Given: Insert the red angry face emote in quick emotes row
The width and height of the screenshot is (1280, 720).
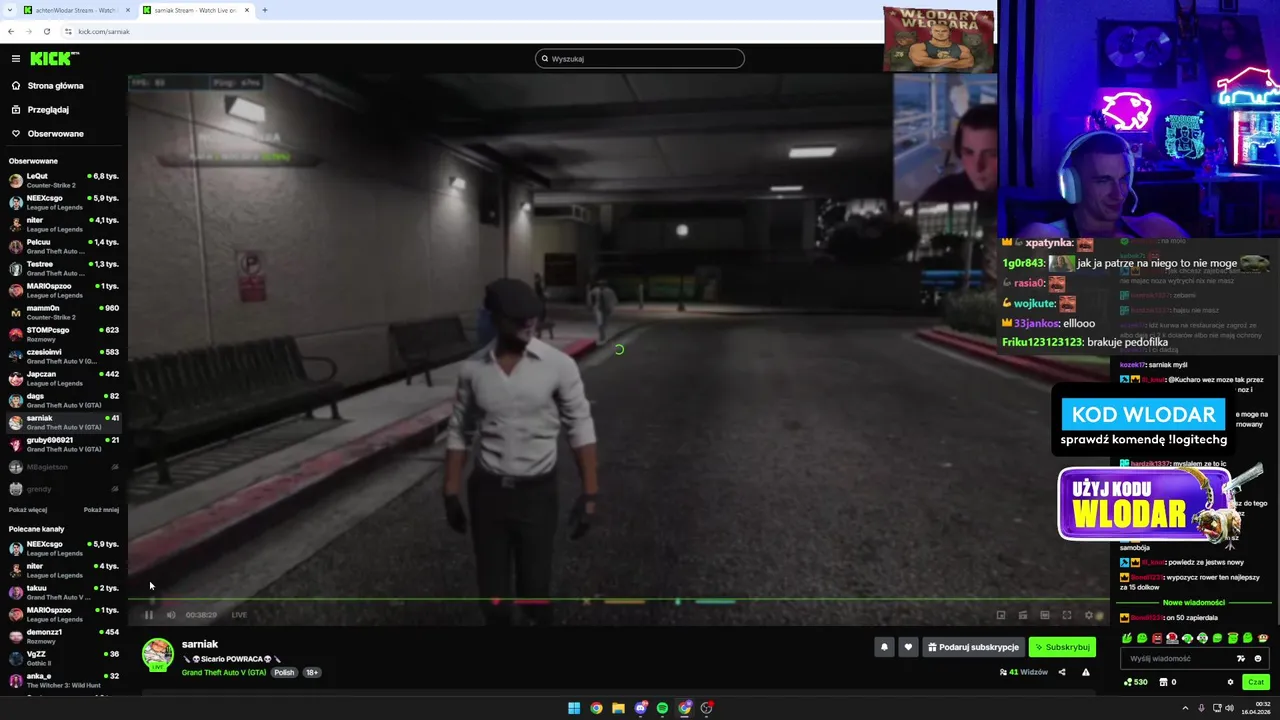Looking at the screenshot, I should [1157, 638].
